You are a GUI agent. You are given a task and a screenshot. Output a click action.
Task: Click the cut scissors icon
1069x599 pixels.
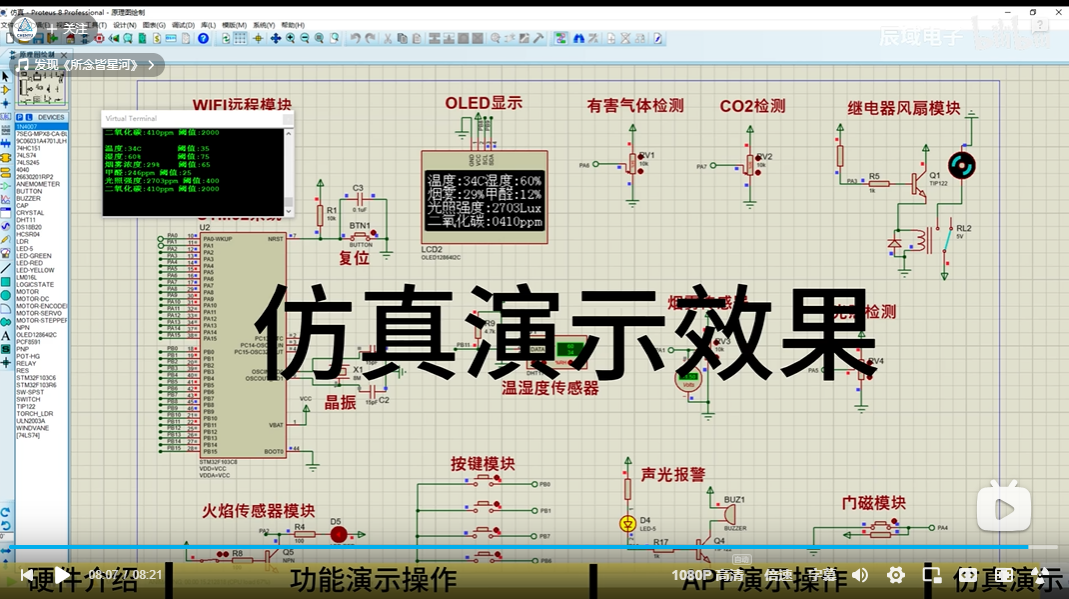point(387,39)
